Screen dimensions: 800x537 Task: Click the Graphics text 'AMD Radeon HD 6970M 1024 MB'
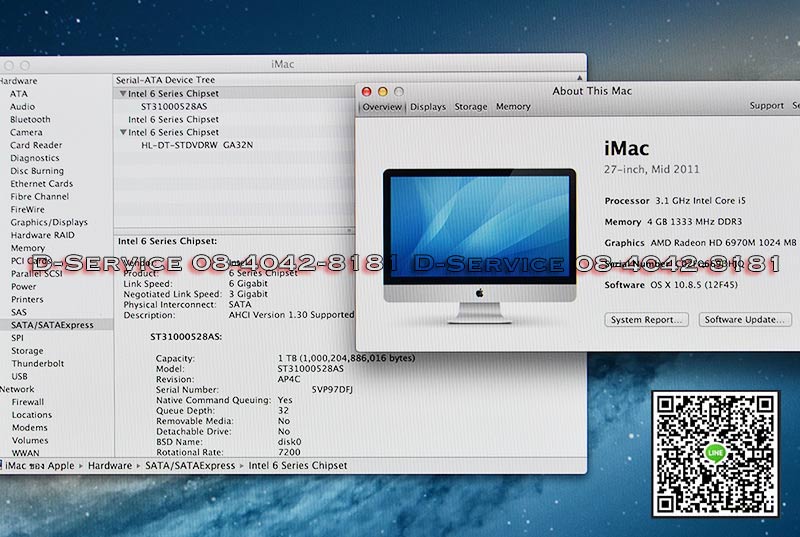click(723, 243)
